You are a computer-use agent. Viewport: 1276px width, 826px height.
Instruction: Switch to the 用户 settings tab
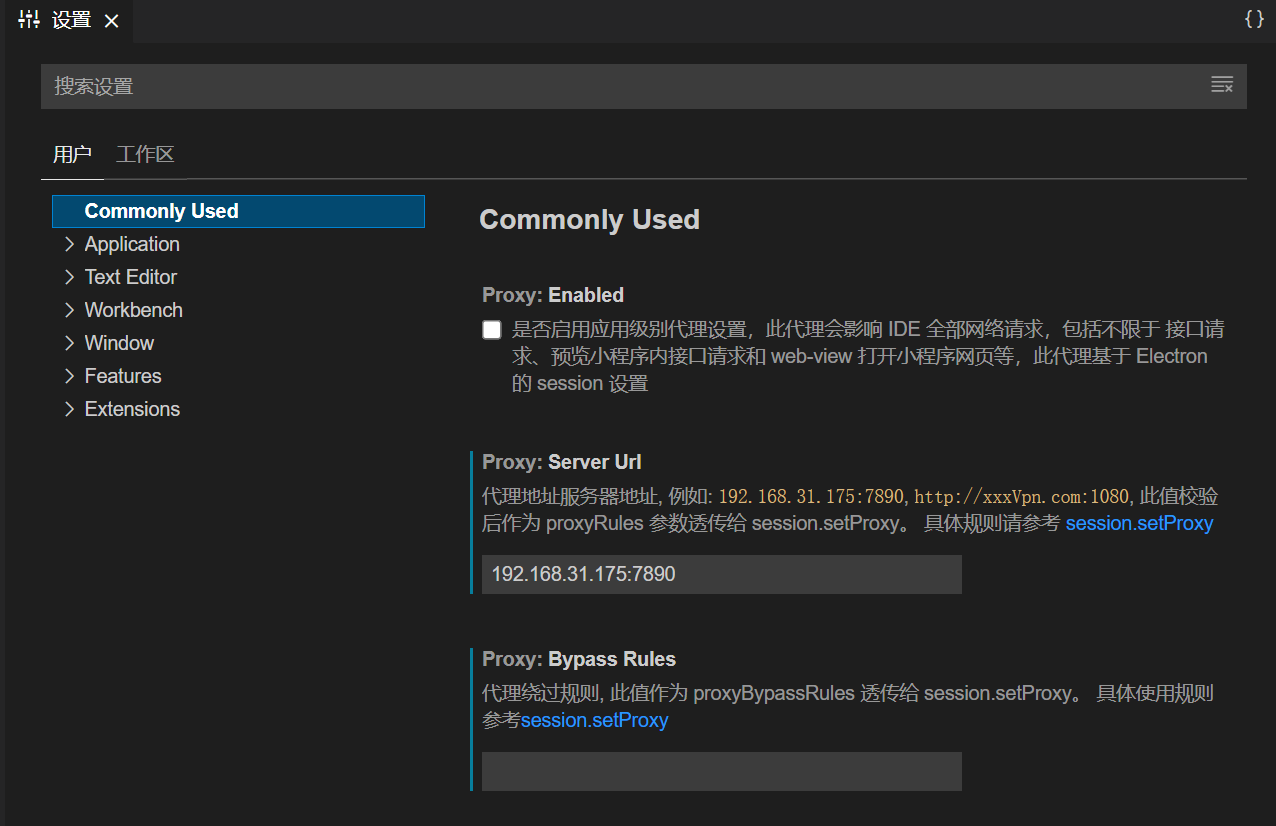point(72,154)
